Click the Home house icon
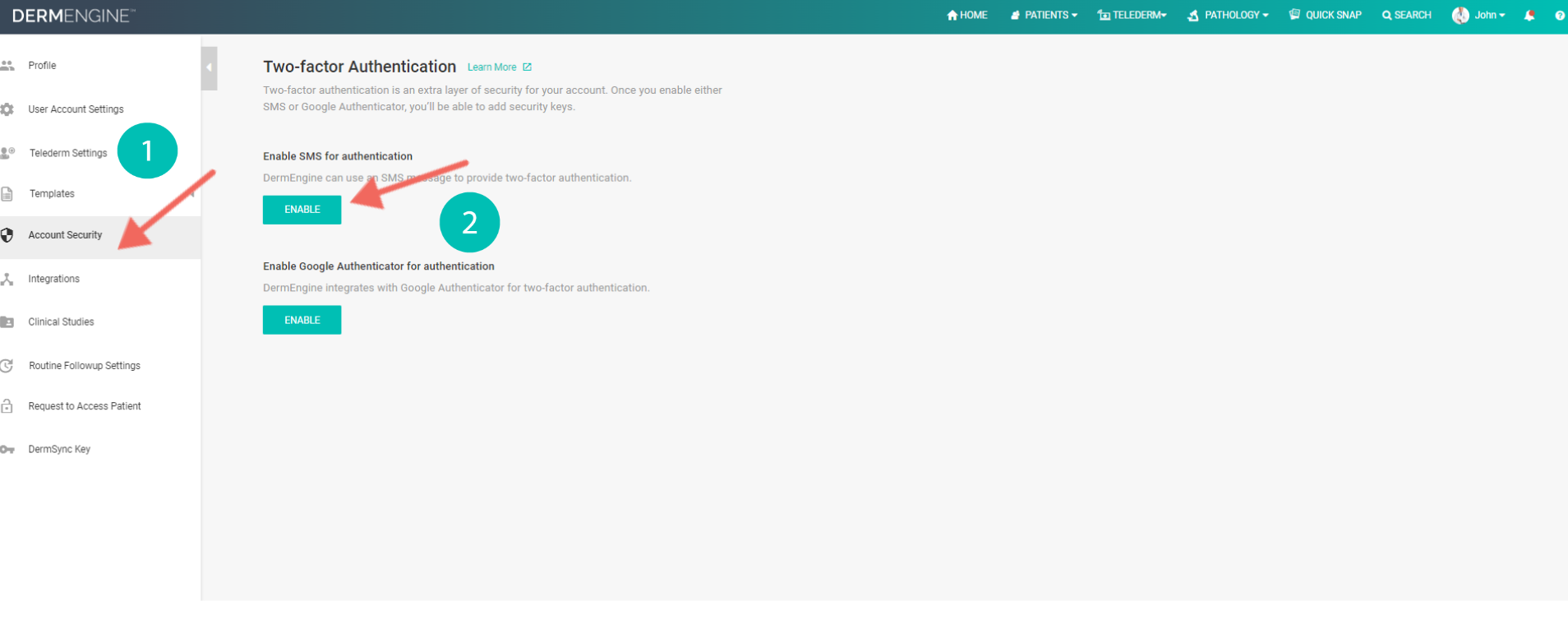The width and height of the screenshot is (1568, 629). 952,15
